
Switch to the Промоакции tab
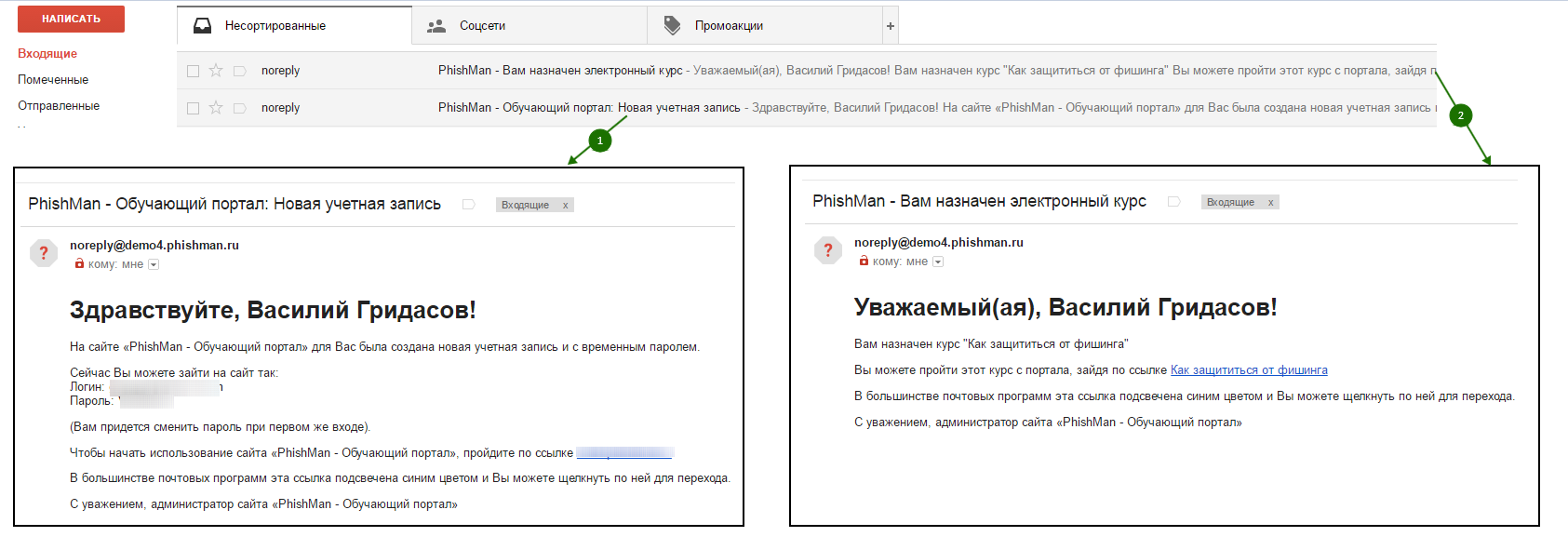765,26
